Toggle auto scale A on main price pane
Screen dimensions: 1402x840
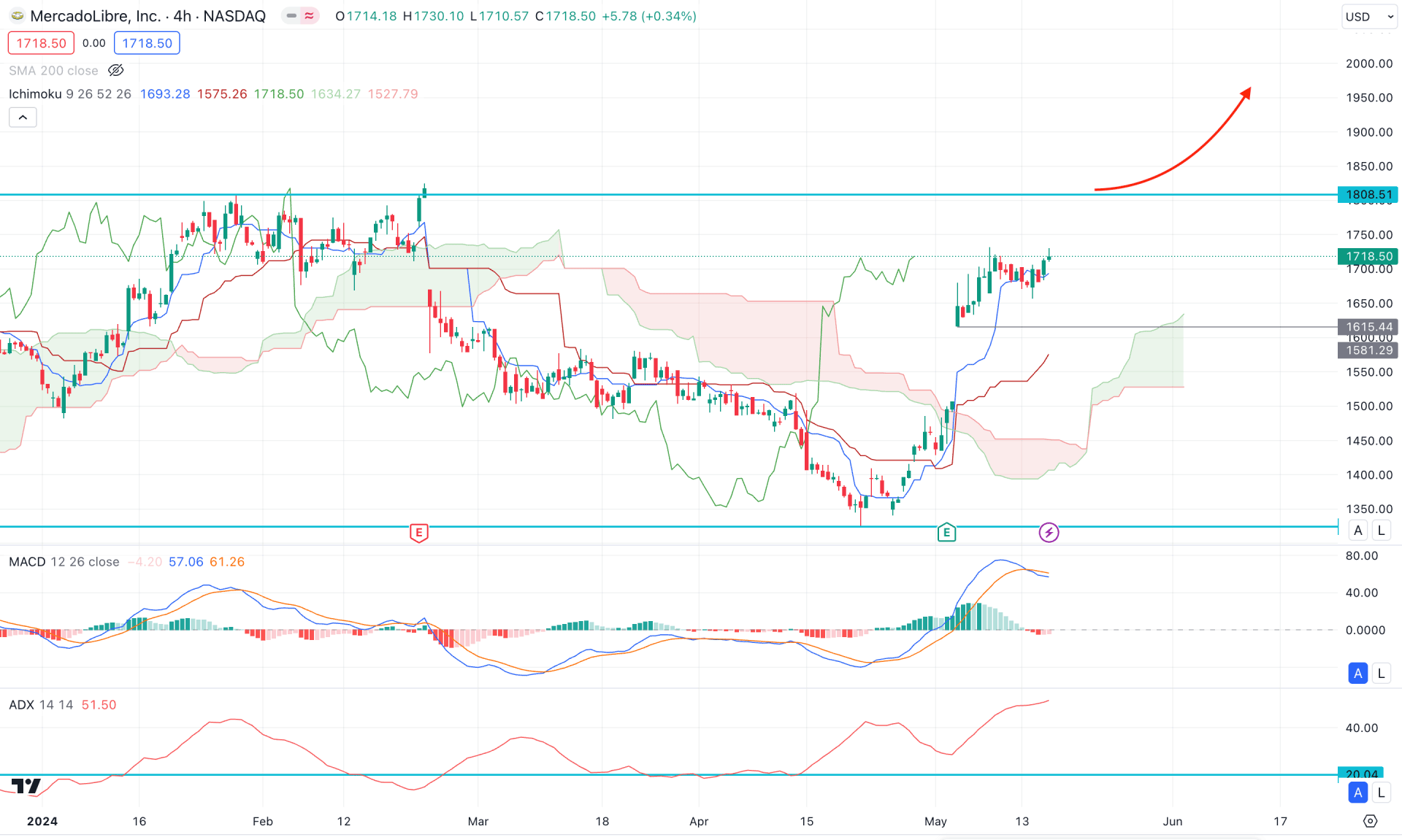coord(1358,531)
